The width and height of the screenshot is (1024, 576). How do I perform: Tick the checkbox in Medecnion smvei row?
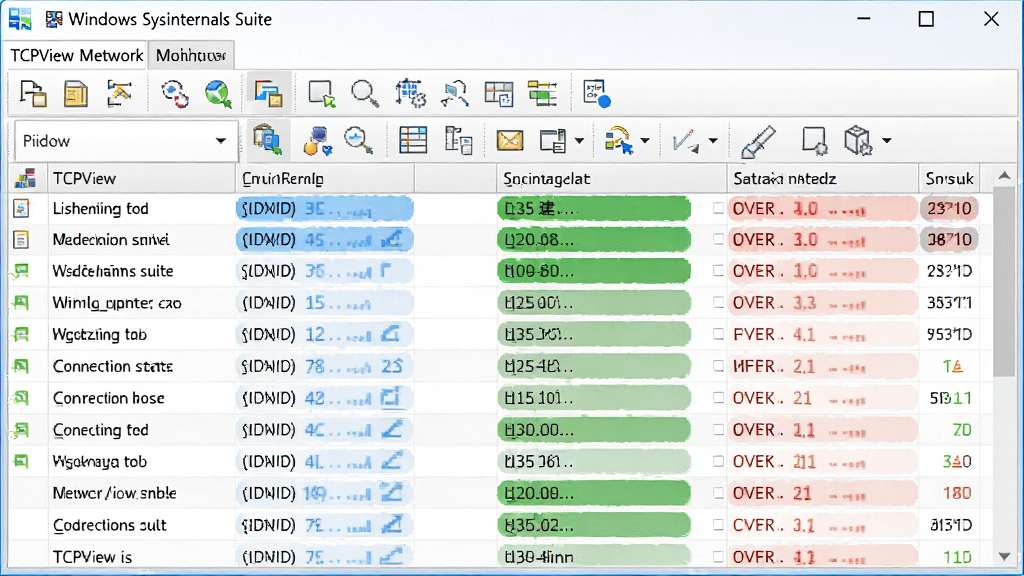[x=718, y=240]
